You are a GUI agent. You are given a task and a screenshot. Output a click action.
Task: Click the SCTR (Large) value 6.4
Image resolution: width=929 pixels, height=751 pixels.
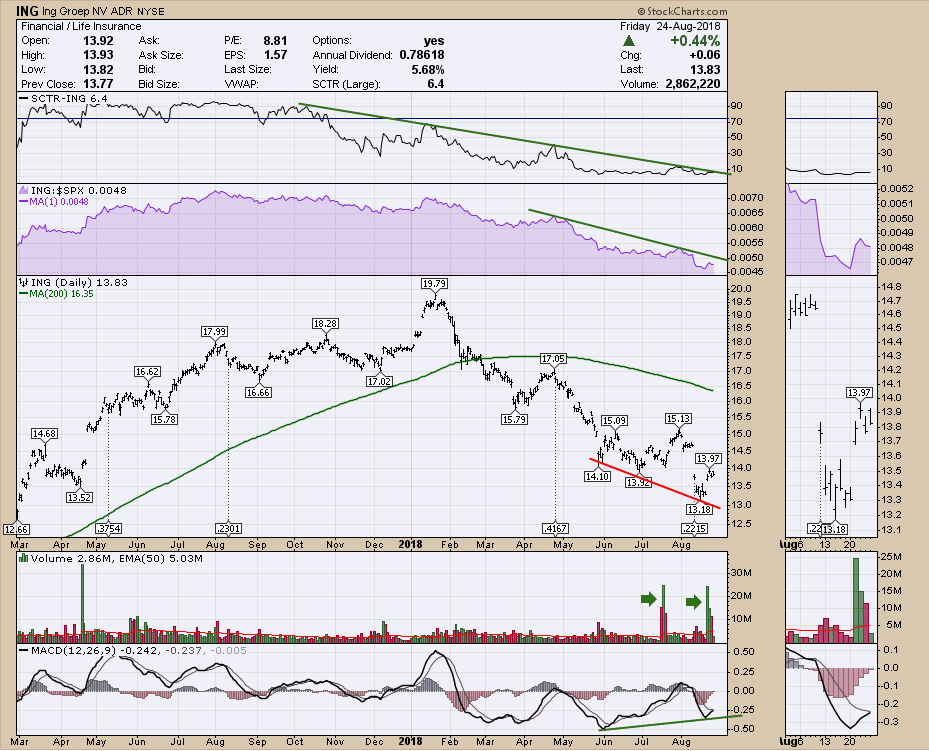[435, 84]
